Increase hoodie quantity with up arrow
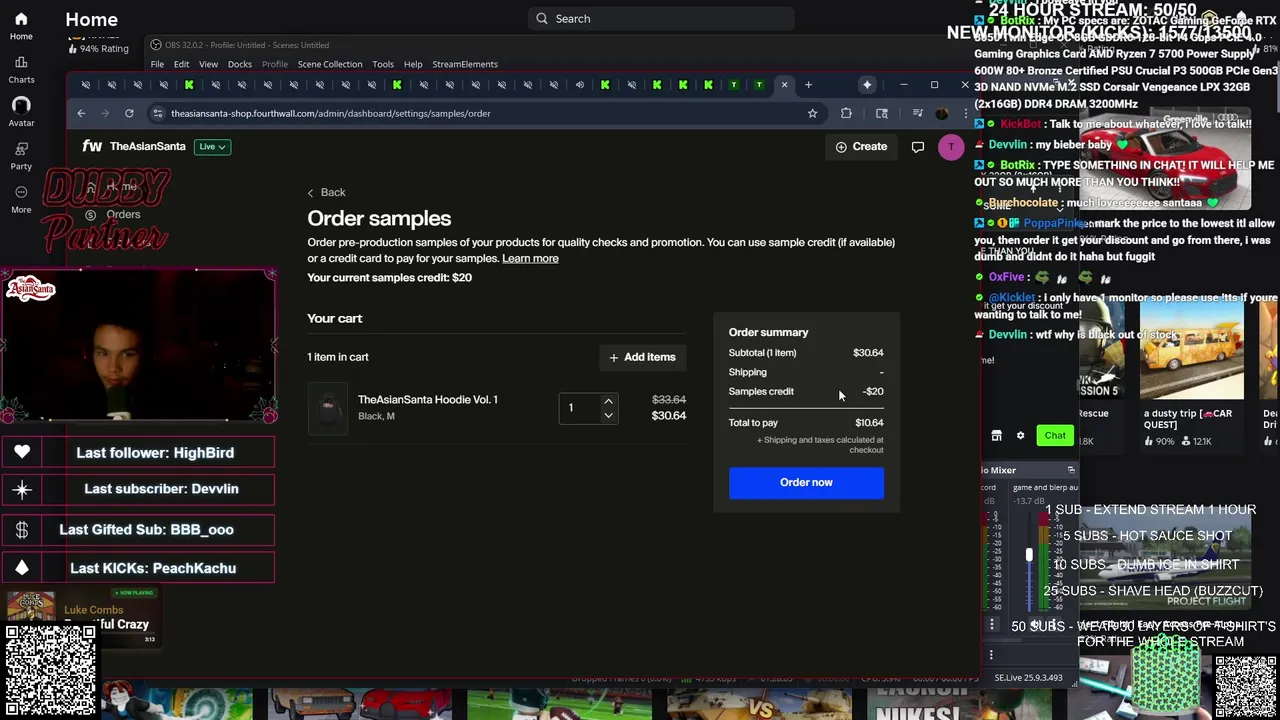The width and height of the screenshot is (1280, 720). (x=608, y=401)
